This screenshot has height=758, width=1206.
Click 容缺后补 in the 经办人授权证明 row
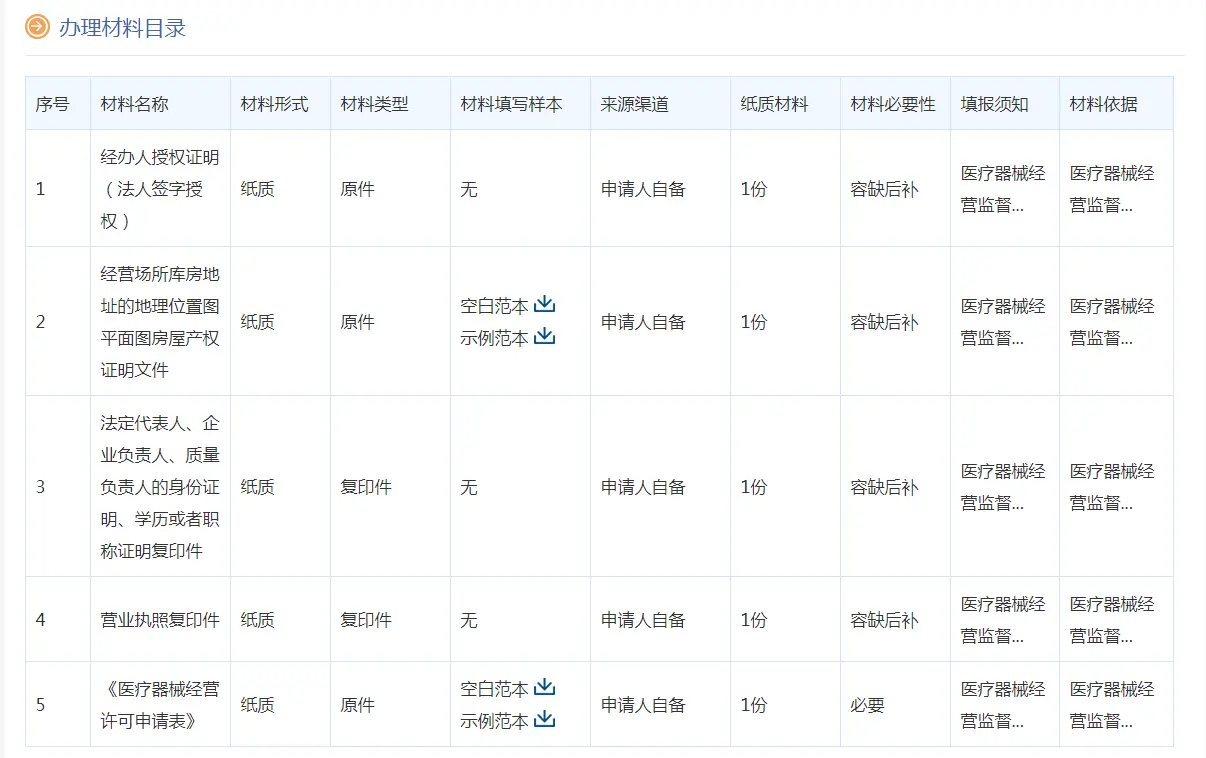tap(884, 189)
